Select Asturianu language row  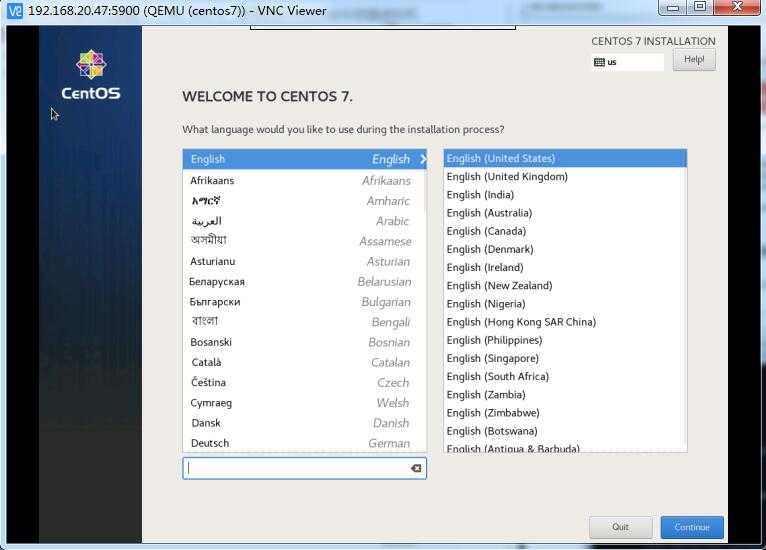tap(304, 261)
